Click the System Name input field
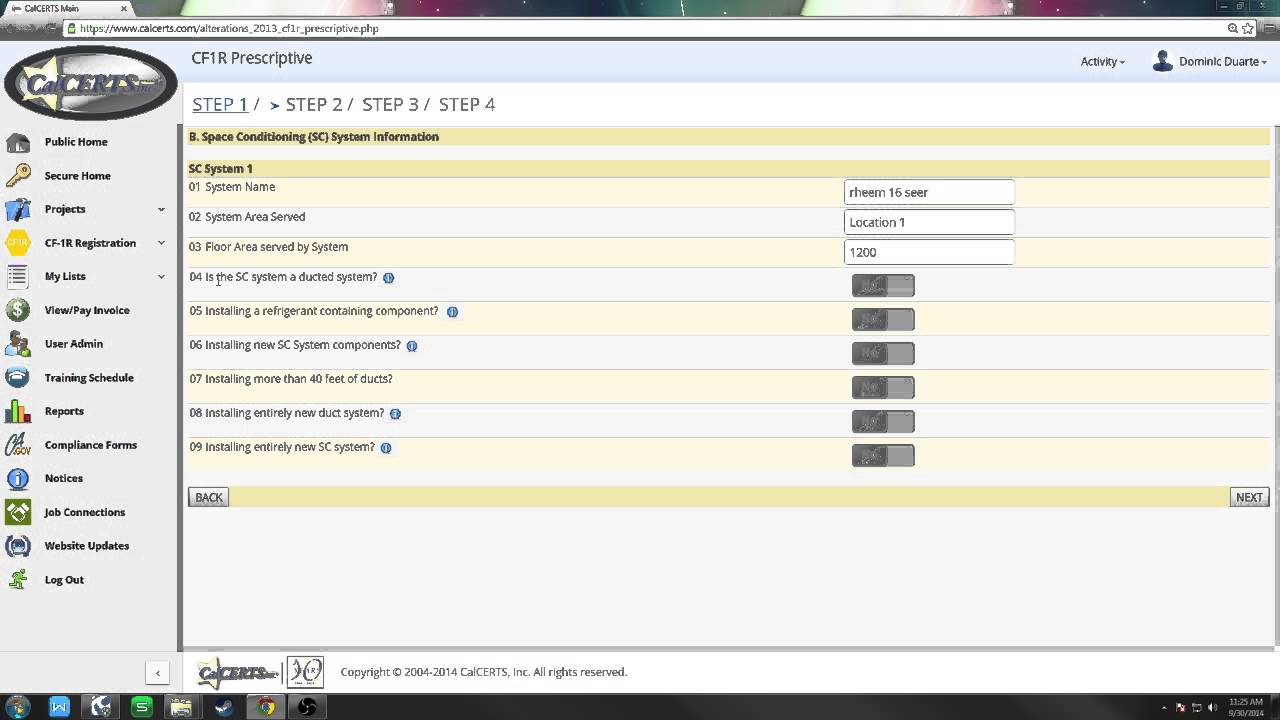1280x720 pixels. tap(929, 192)
